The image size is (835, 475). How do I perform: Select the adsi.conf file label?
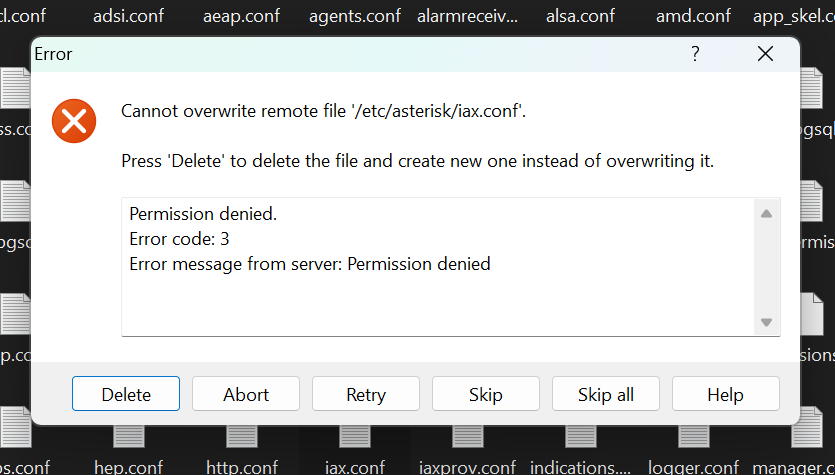pos(128,16)
